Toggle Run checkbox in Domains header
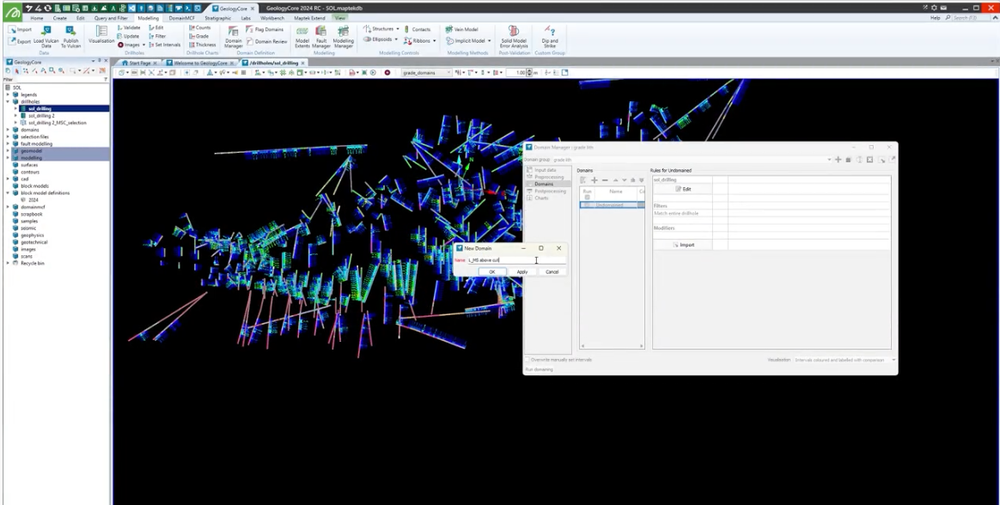This screenshot has height=505, width=1000. (x=587, y=198)
